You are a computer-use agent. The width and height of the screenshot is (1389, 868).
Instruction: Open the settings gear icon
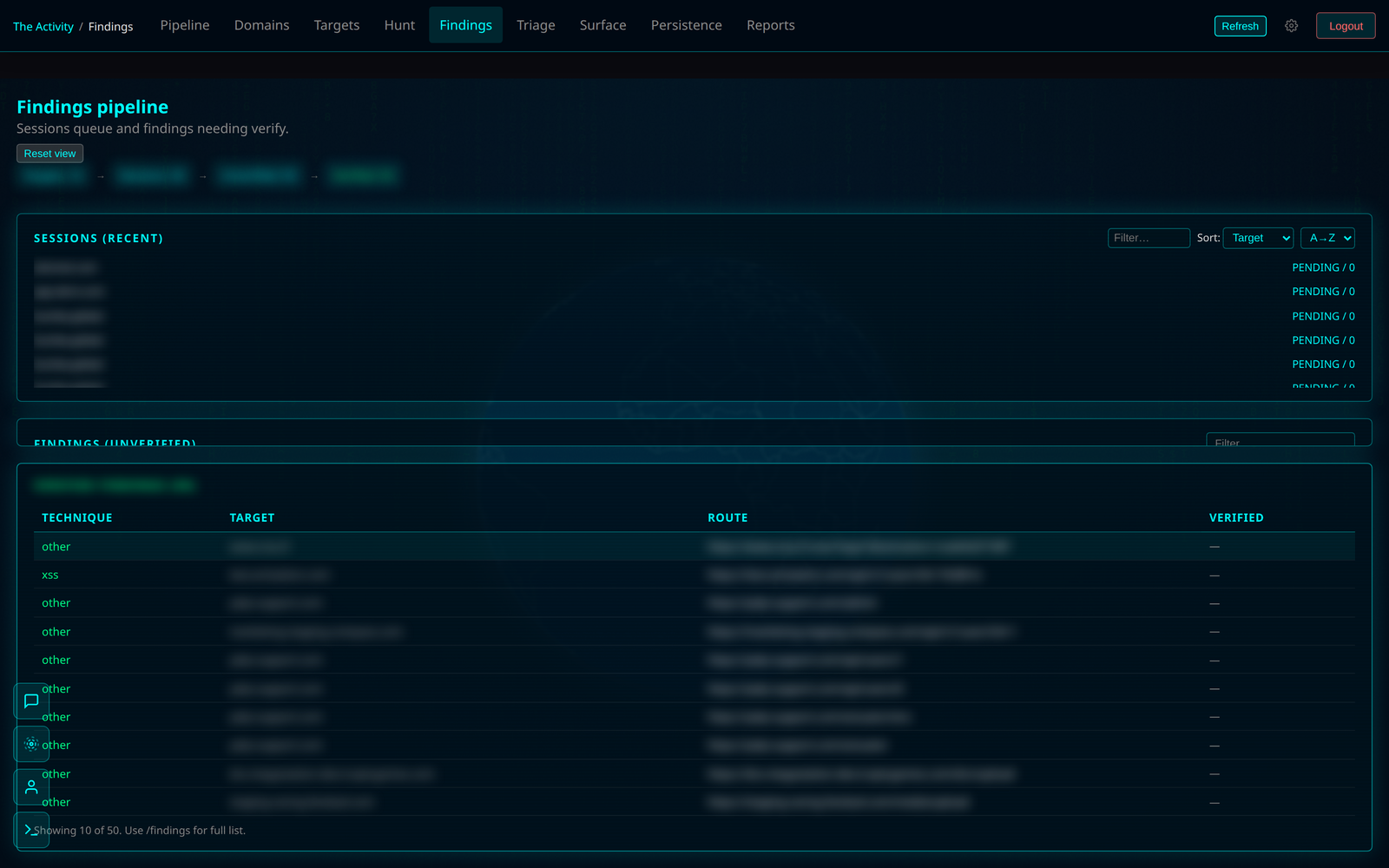tap(1291, 26)
